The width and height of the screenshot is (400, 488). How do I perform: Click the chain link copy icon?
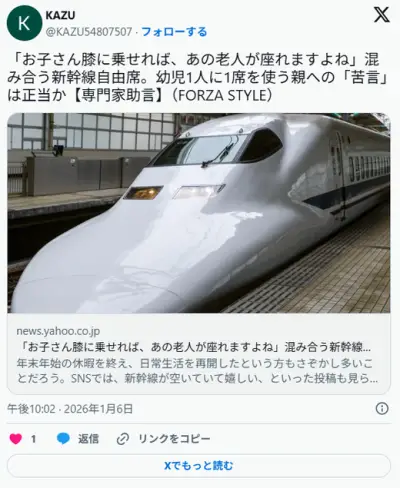[123, 439]
